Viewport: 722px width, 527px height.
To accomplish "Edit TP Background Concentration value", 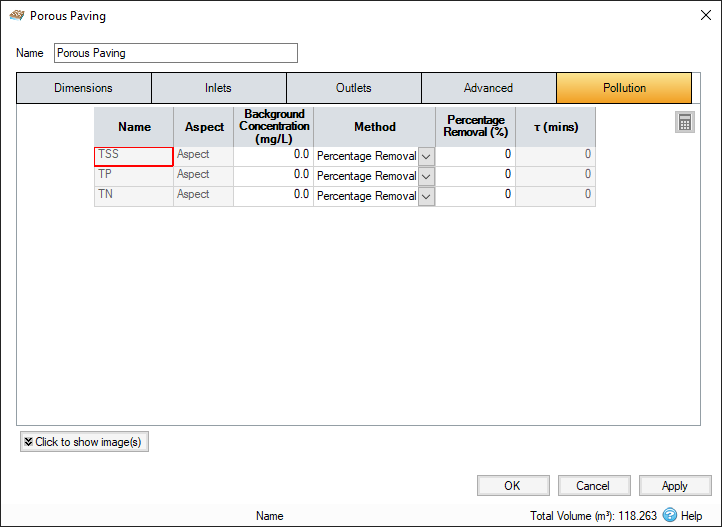I will click(273, 176).
